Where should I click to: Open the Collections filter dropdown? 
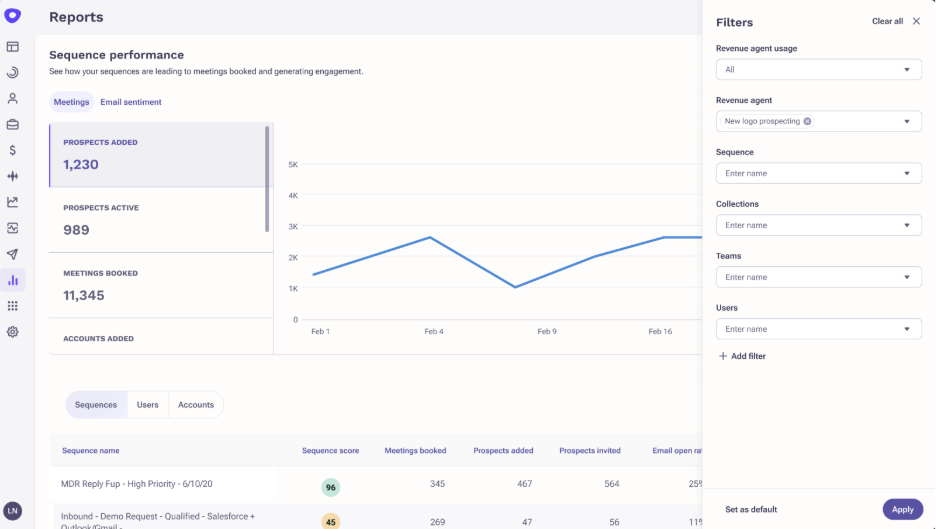tap(818, 225)
